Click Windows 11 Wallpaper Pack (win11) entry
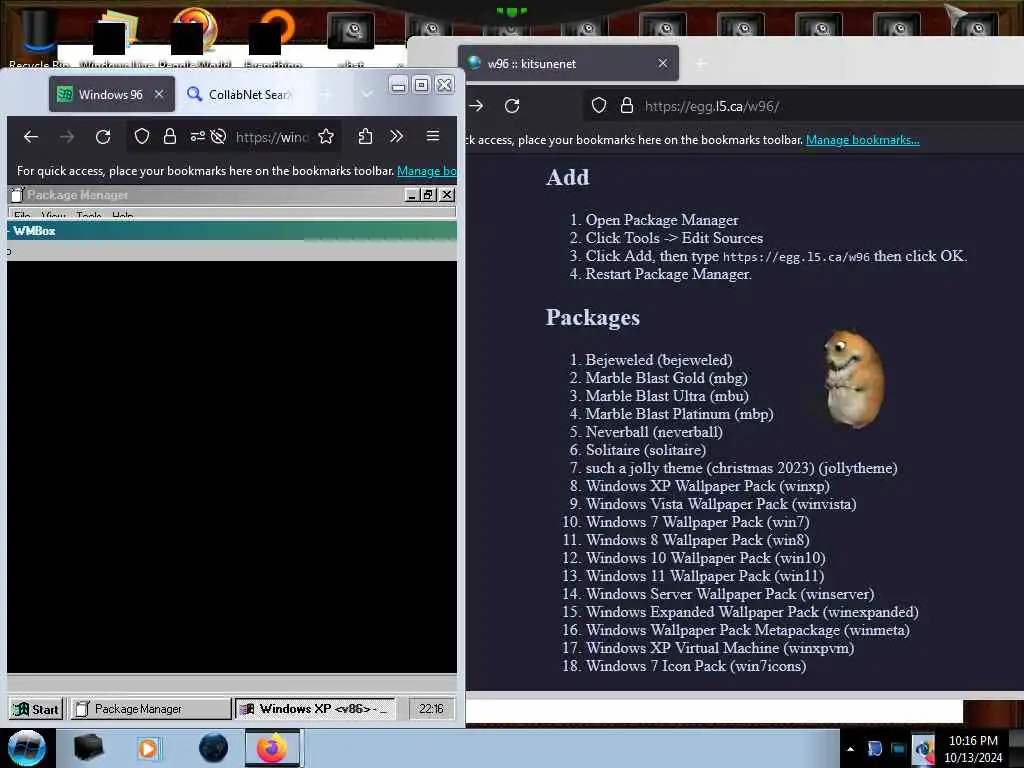Screen dimensions: 1024x768 705,576
